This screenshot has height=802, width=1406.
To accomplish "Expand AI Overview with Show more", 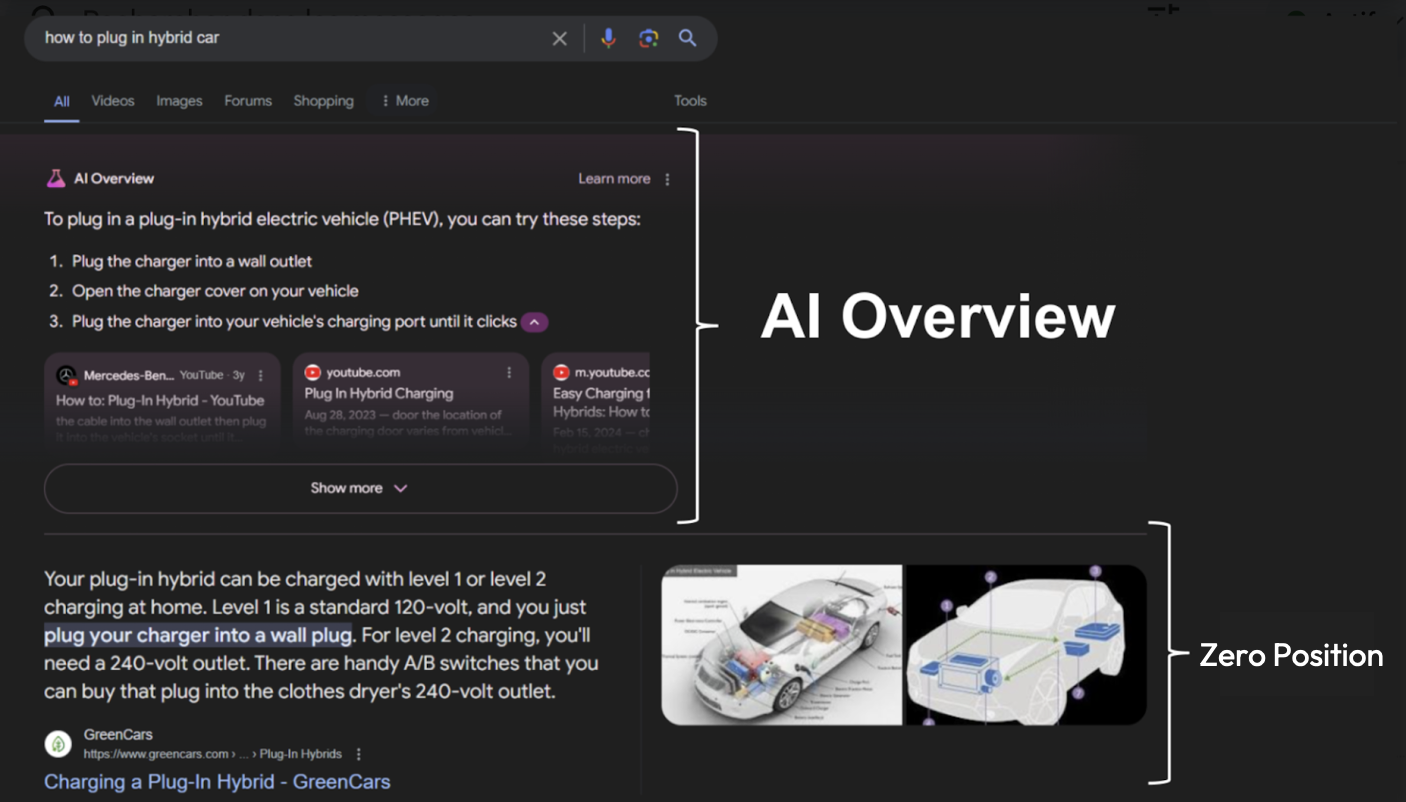I will pyautogui.click(x=360, y=488).
